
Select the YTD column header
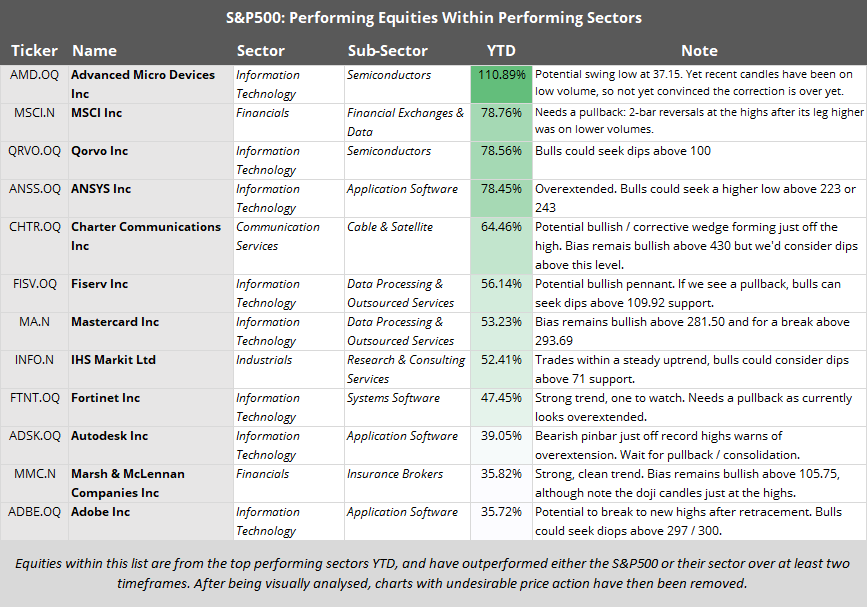pos(500,50)
